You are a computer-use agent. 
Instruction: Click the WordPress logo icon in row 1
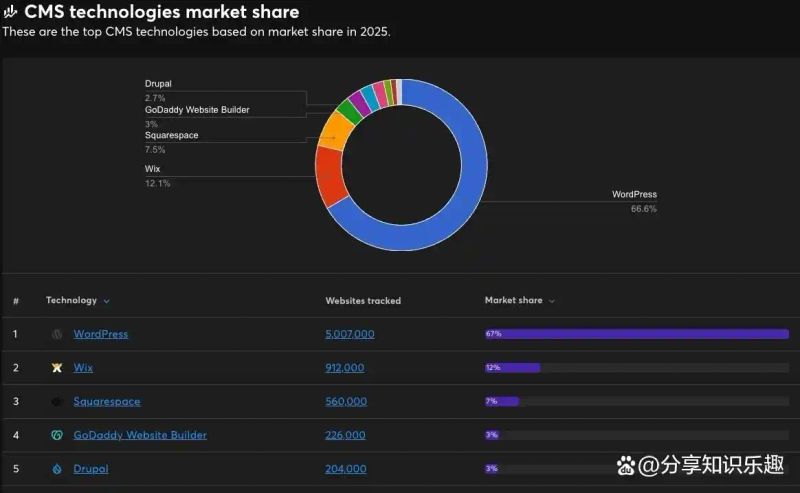click(x=57, y=334)
